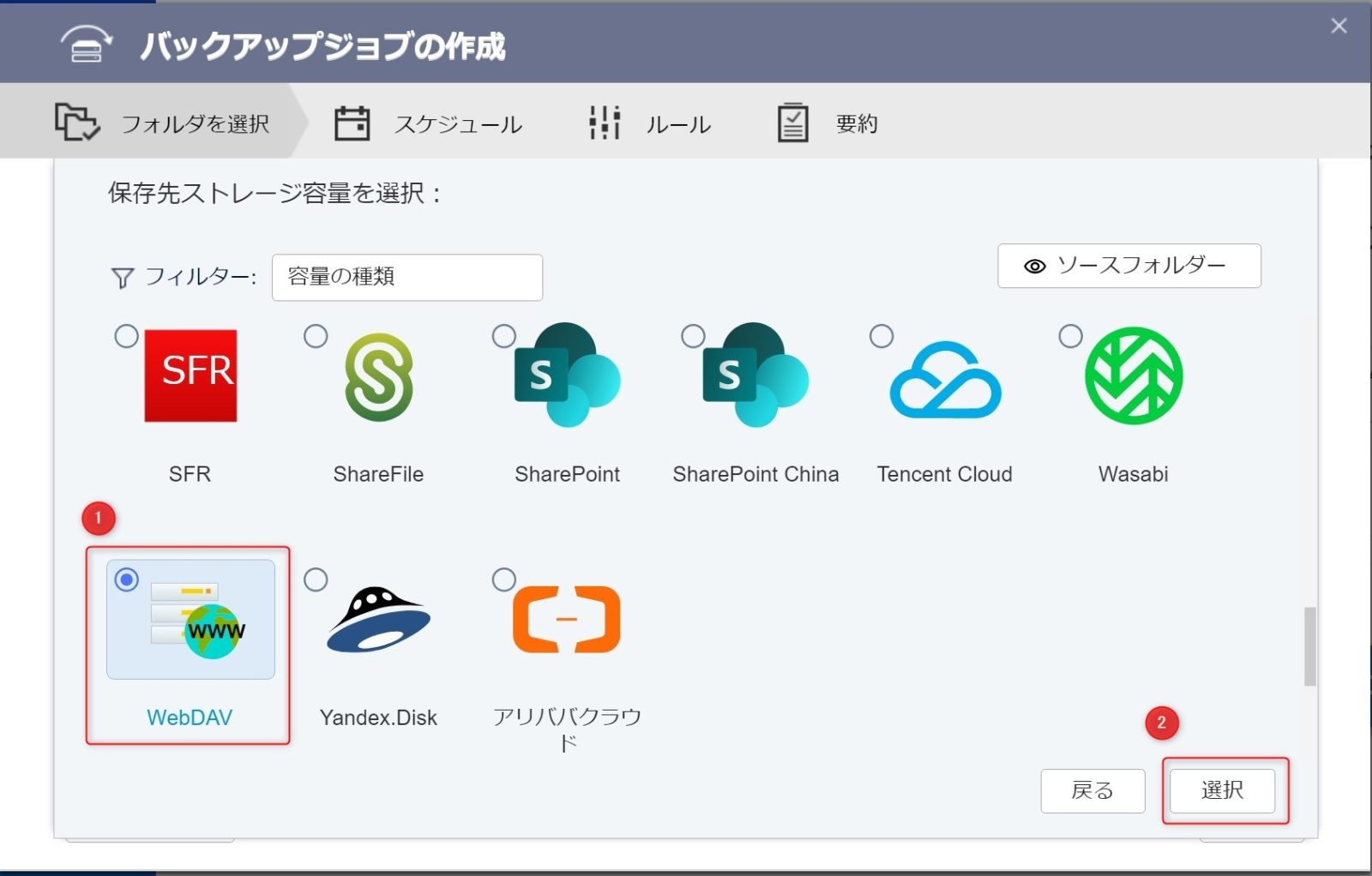Select the SharePoint radio button
This screenshot has height=876, width=1372.
point(504,336)
